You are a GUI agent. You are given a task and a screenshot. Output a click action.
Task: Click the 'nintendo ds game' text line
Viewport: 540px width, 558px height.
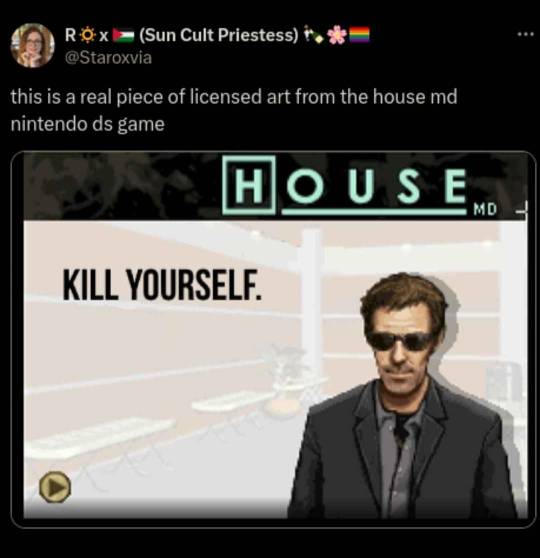pos(88,124)
